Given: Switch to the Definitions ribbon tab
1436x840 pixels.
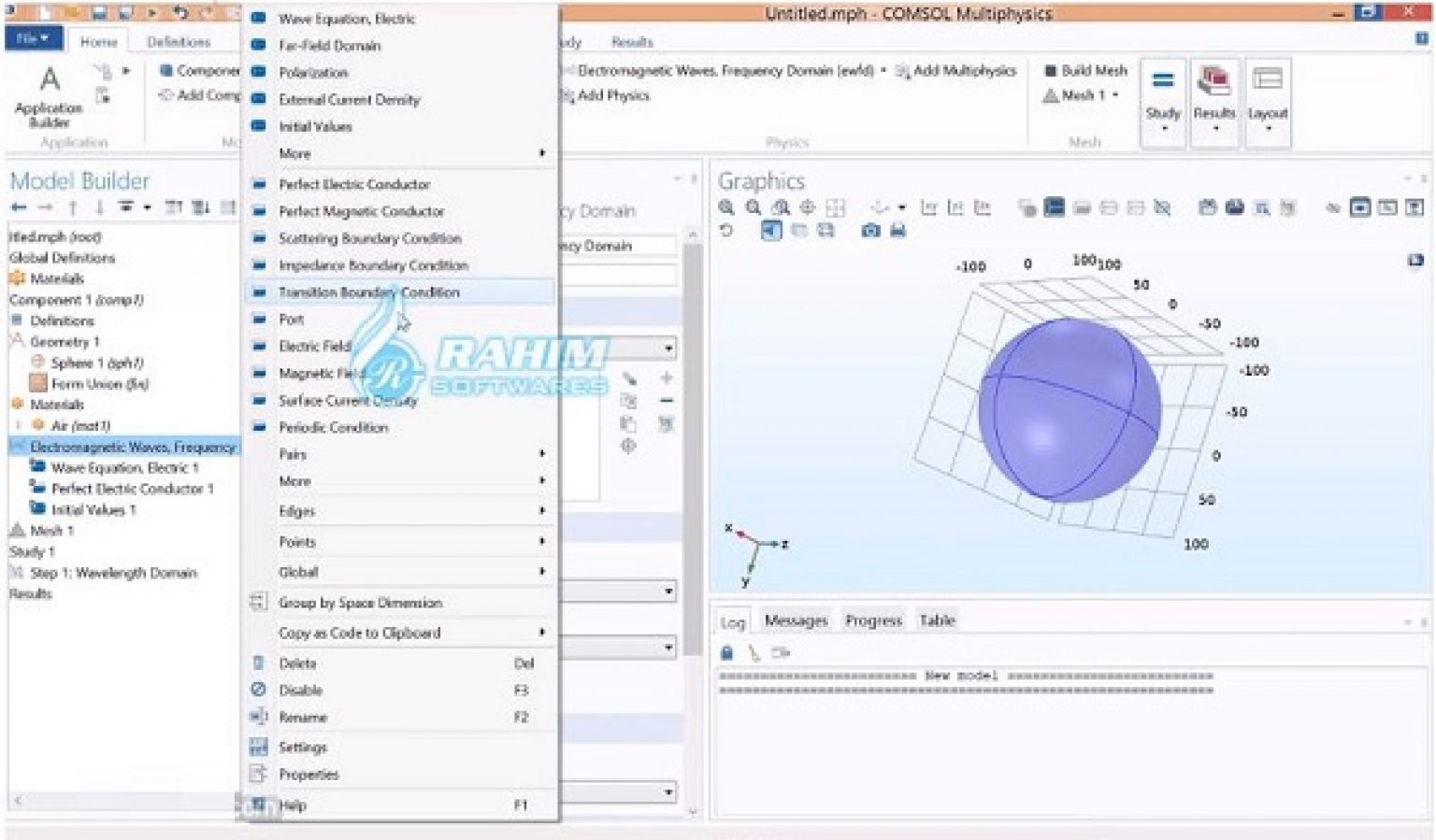Looking at the screenshot, I should 179,42.
